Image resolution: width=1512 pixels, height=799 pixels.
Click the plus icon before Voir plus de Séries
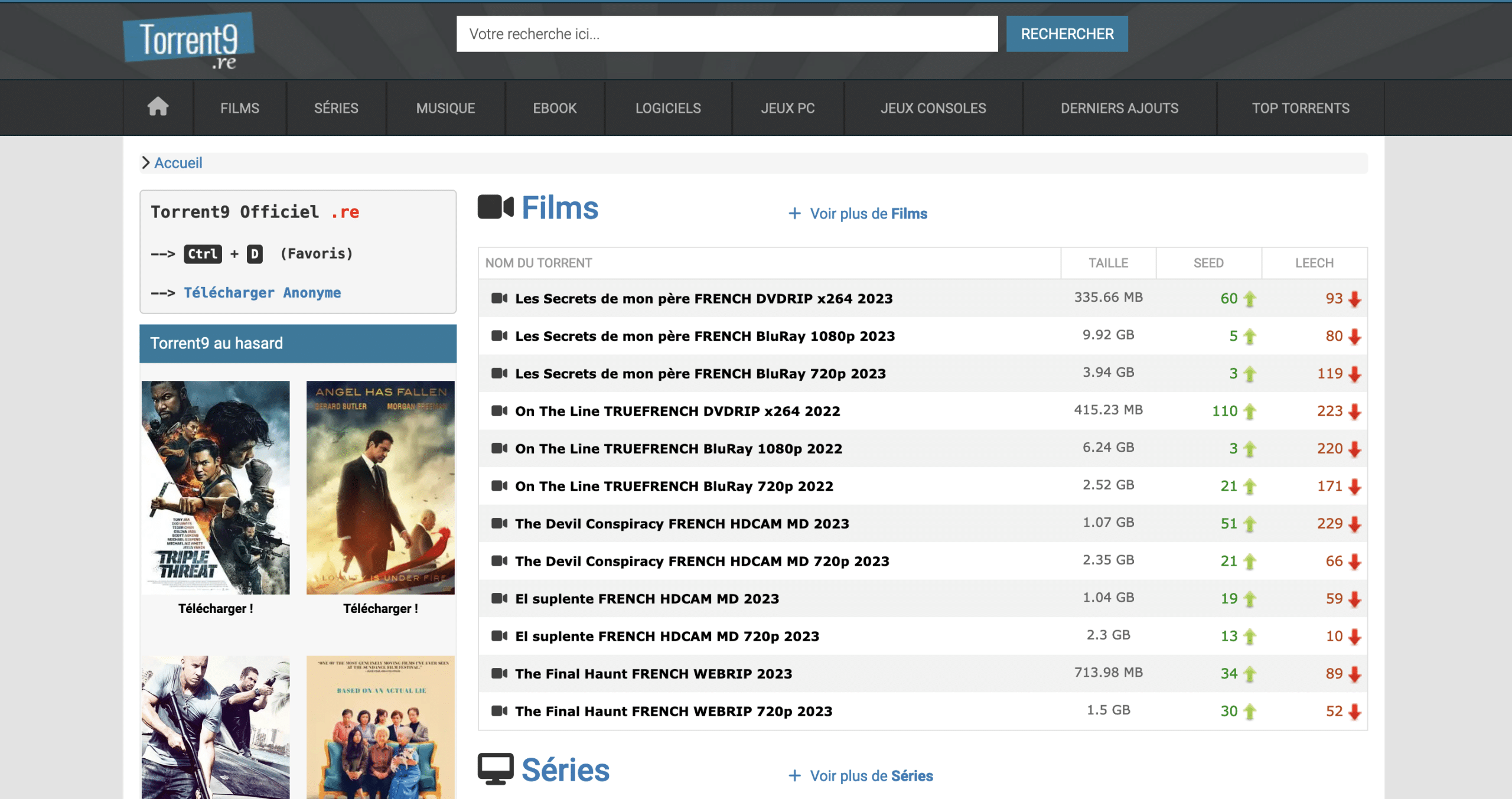(x=795, y=775)
